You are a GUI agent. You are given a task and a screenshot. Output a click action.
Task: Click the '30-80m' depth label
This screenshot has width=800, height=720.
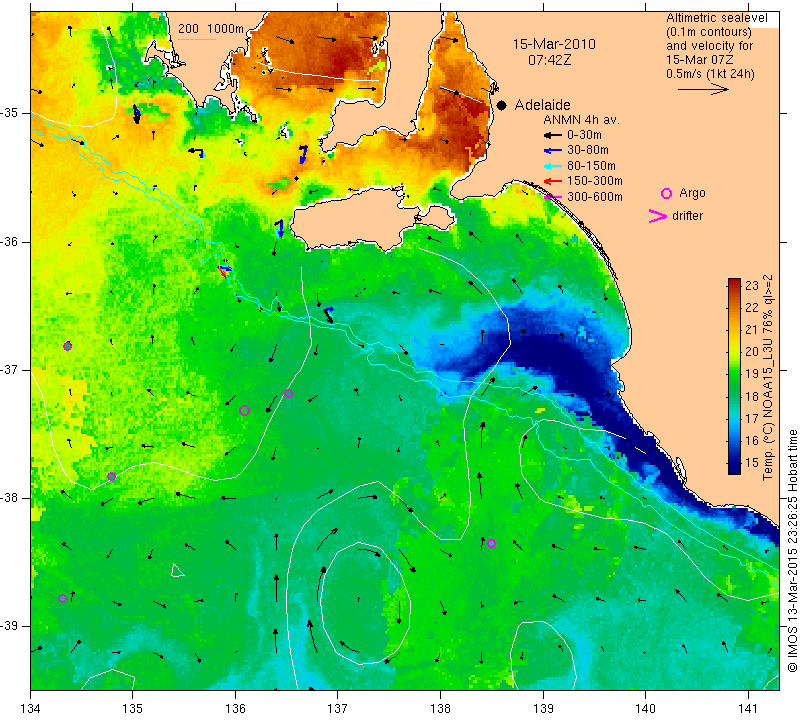[x=588, y=150]
